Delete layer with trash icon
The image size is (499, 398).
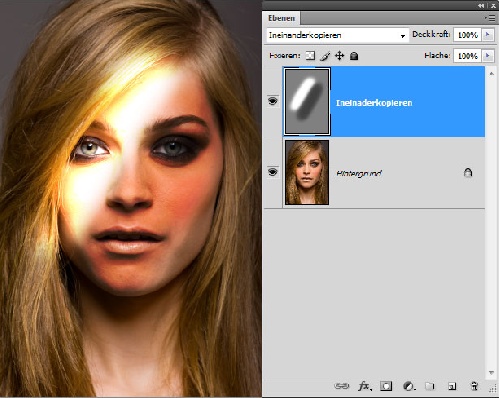(474, 386)
